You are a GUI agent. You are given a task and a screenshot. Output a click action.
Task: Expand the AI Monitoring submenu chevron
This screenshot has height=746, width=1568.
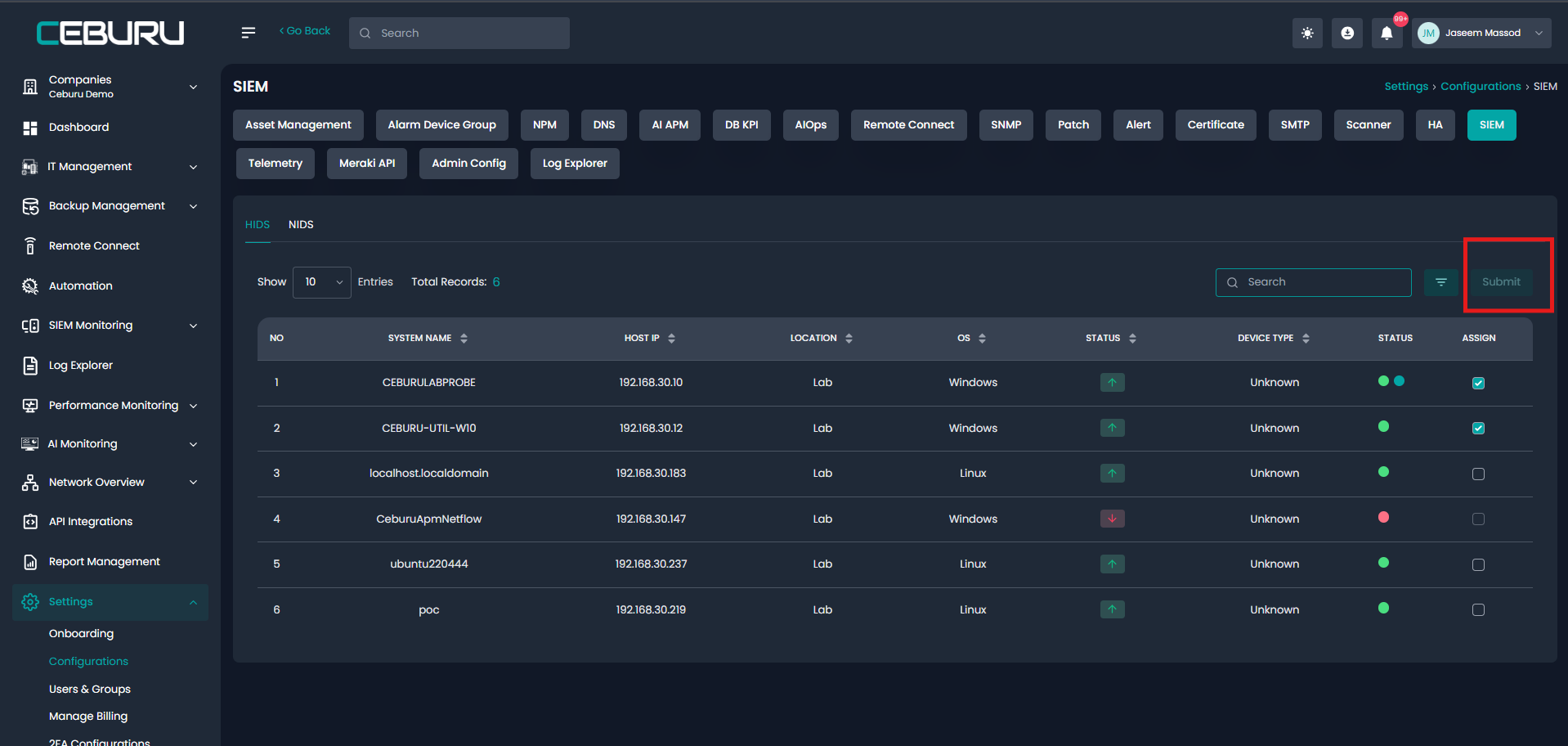point(194,444)
